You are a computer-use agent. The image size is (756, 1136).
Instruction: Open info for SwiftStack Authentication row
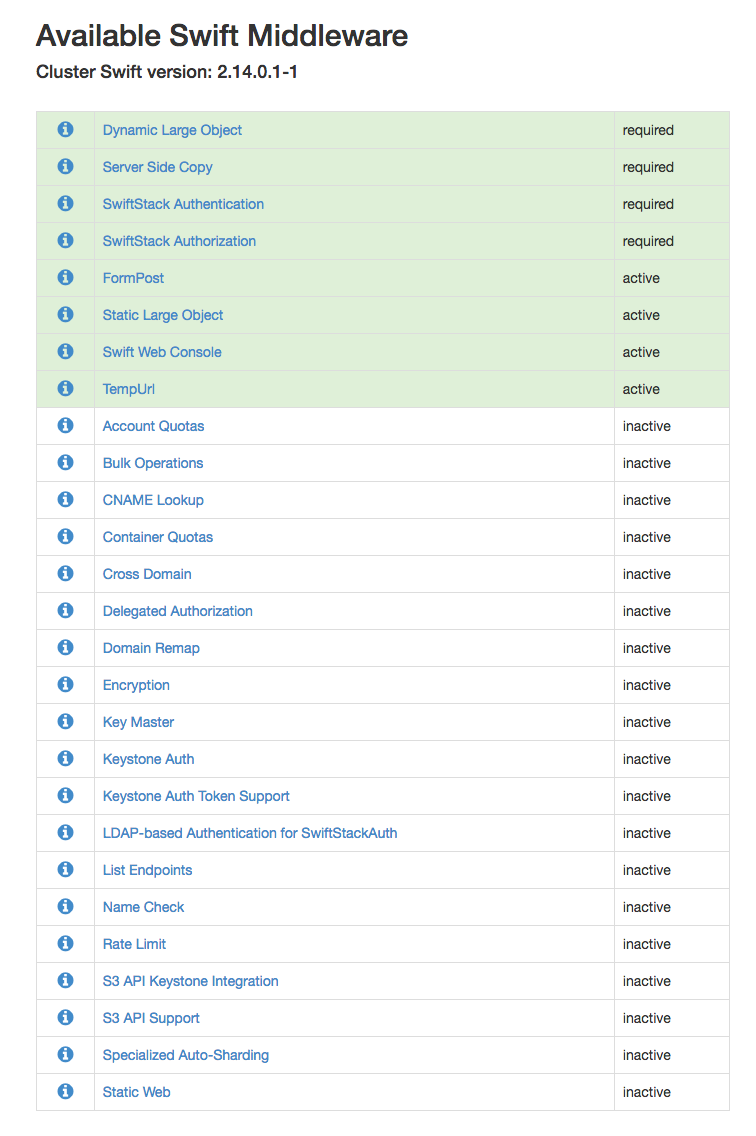66,204
